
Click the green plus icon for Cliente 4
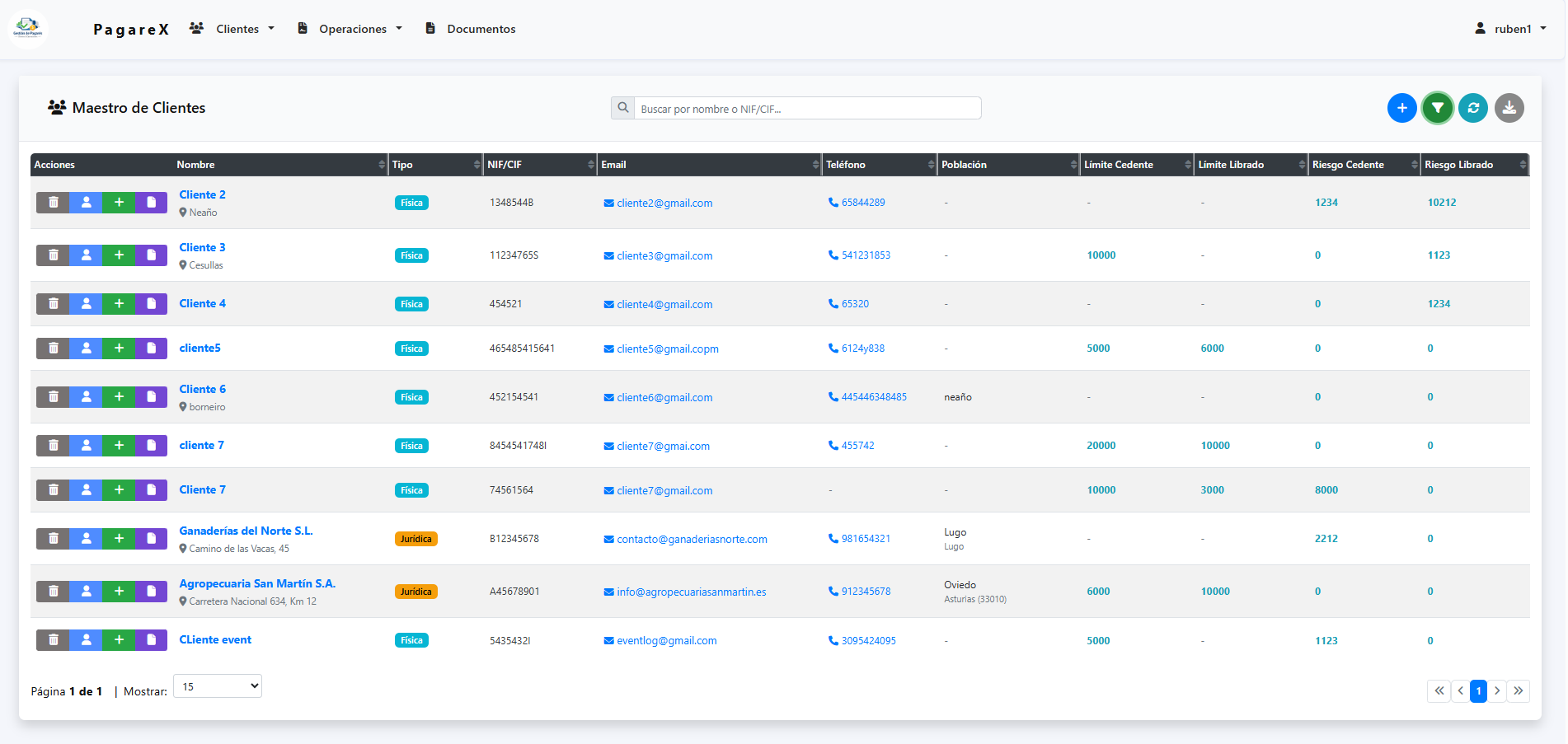point(119,304)
